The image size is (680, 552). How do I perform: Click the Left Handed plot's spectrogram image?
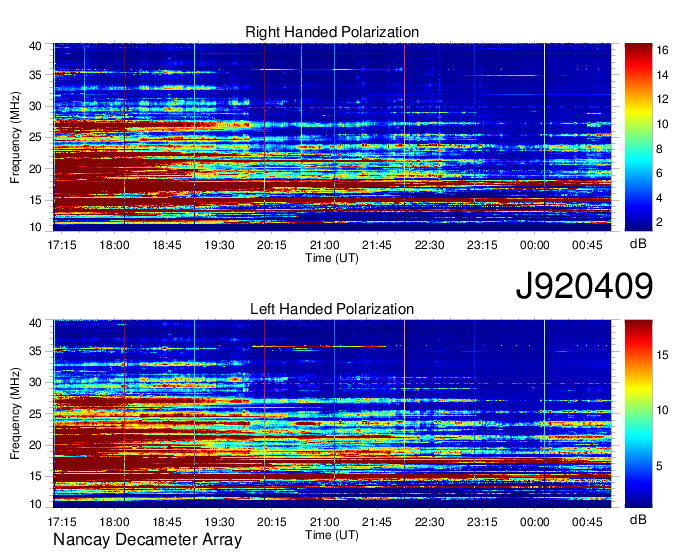coord(332,414)
